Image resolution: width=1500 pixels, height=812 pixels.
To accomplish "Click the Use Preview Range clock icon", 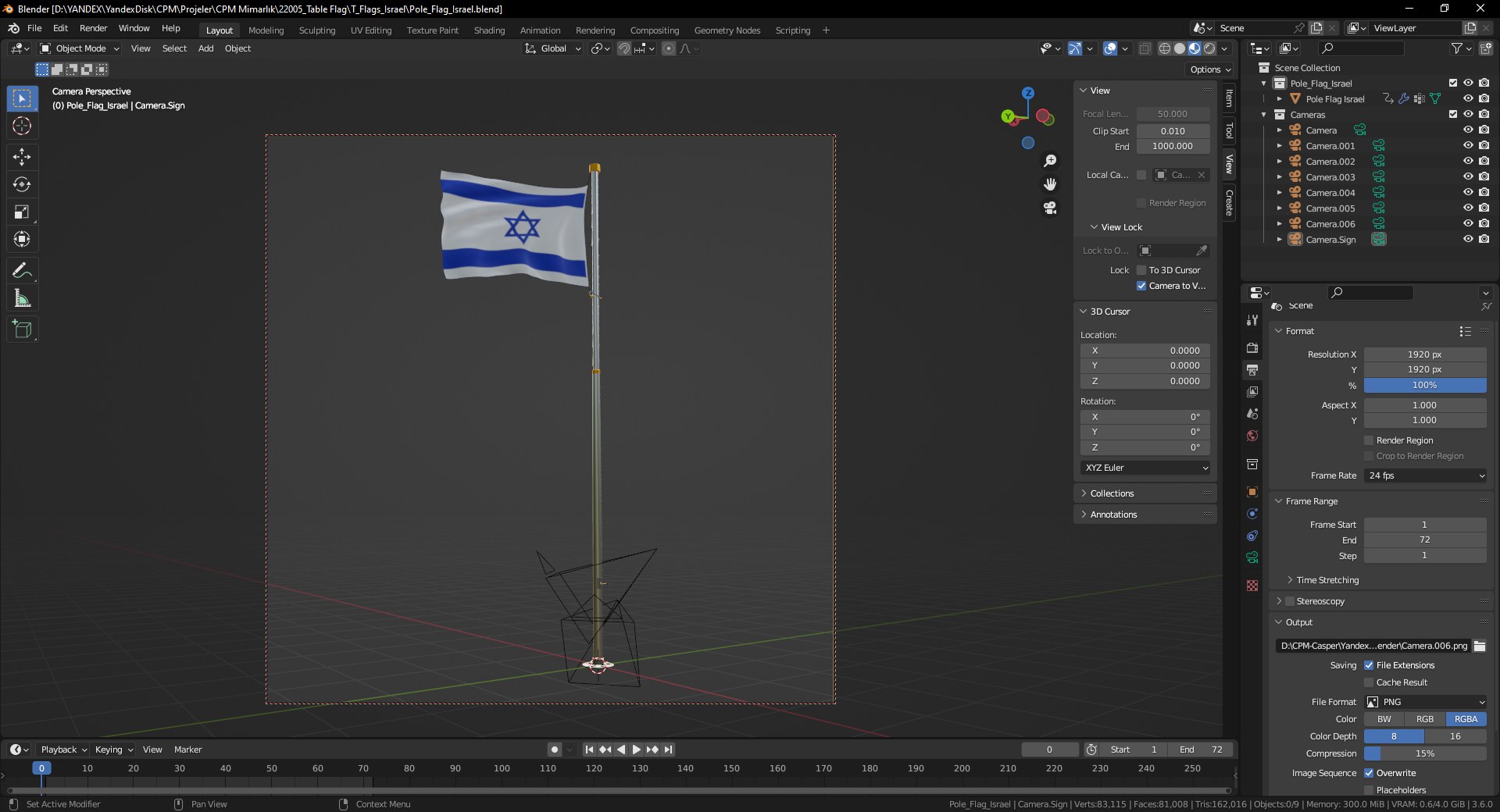I will coord(1091,750).
